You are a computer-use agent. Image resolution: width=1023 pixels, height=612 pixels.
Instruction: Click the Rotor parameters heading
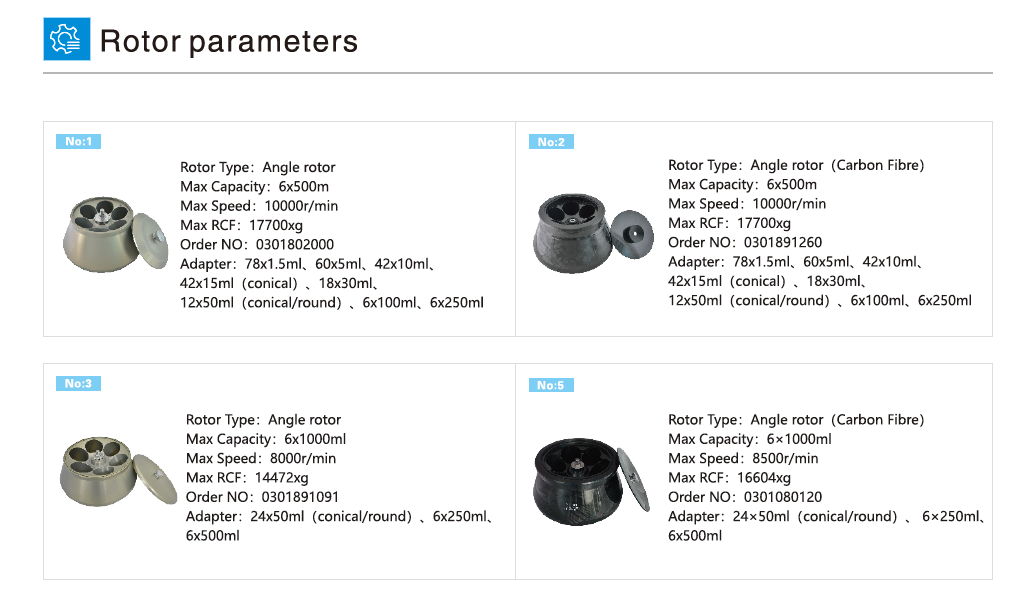[x=229, y=41]
